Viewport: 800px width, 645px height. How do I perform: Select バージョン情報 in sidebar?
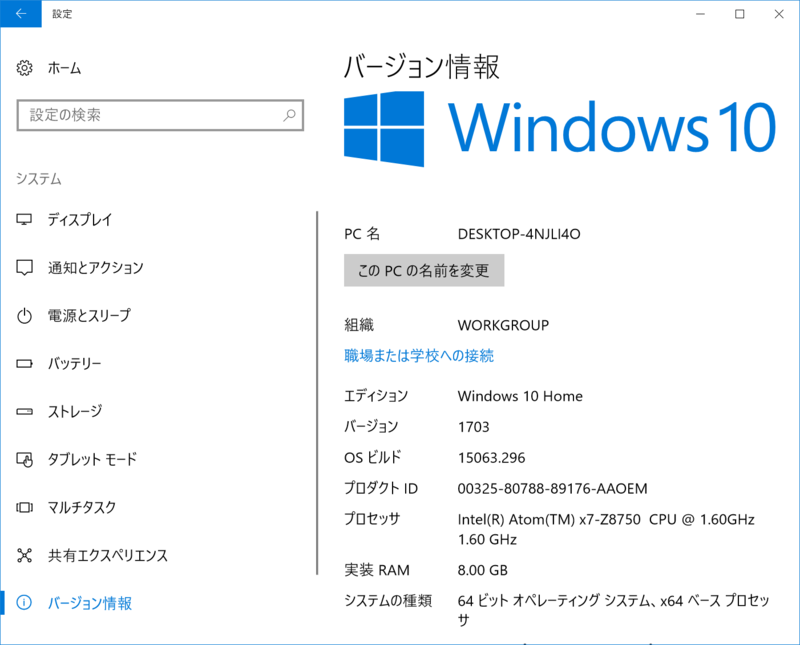coord(90,603)
